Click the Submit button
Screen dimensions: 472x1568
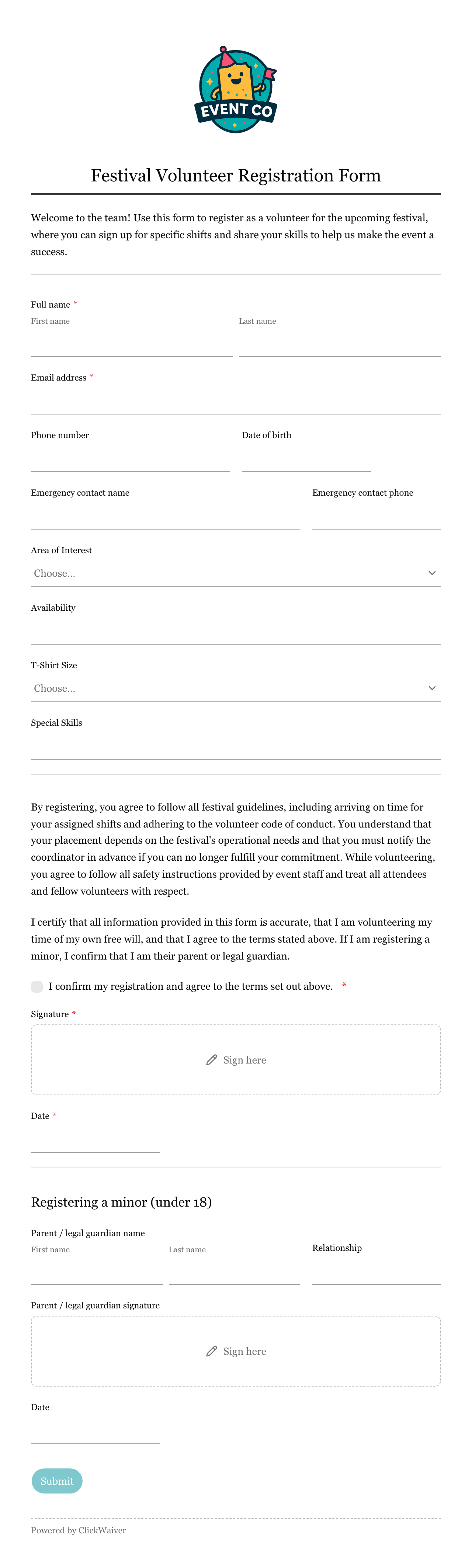(57, 1481)
